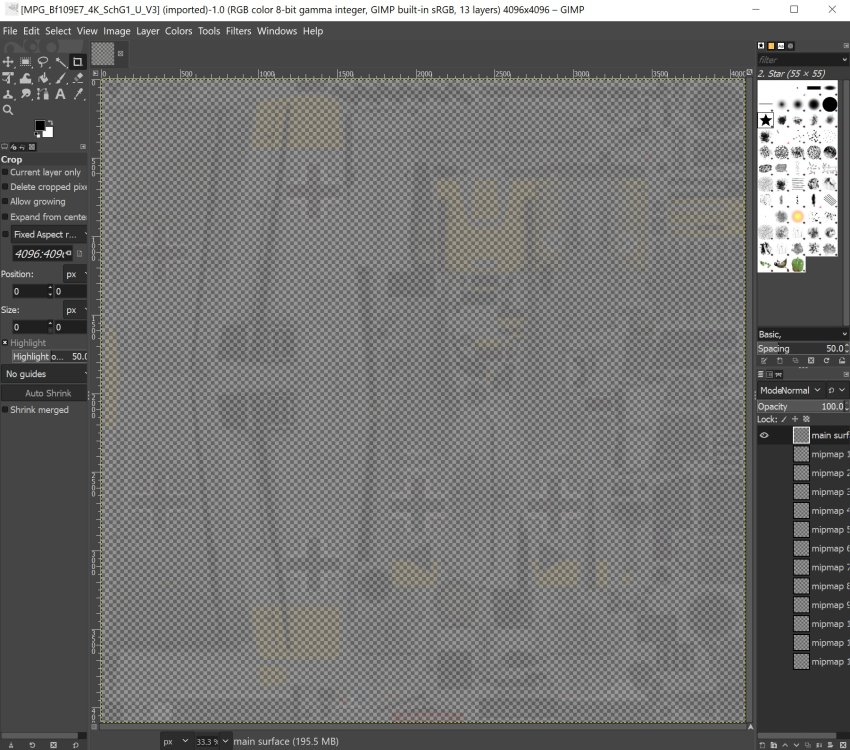Screen dimensions: 850x750
Task: Select the Move tool in toolbox
Action: [8, 62]
